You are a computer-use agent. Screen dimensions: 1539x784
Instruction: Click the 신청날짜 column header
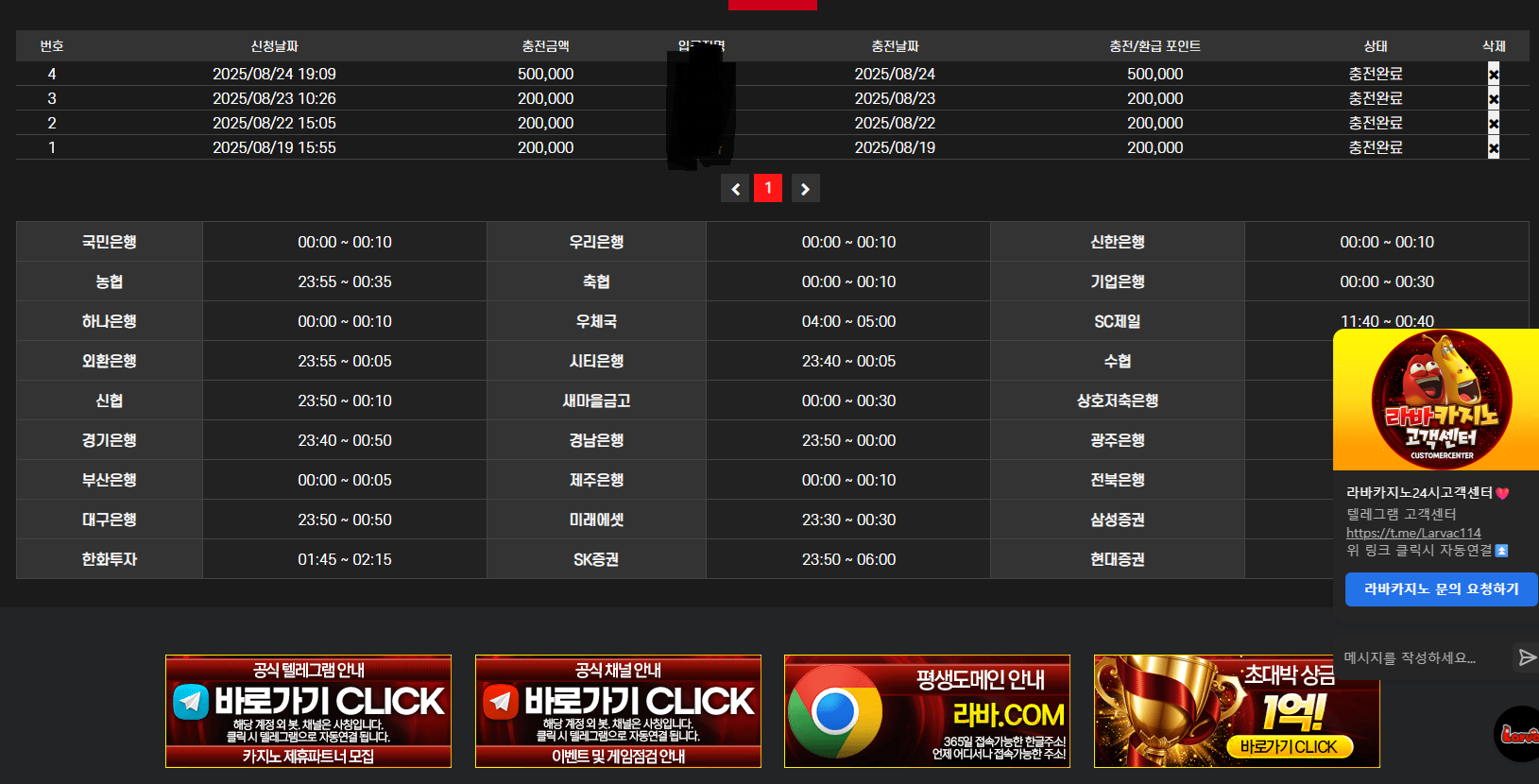point(274,46)
